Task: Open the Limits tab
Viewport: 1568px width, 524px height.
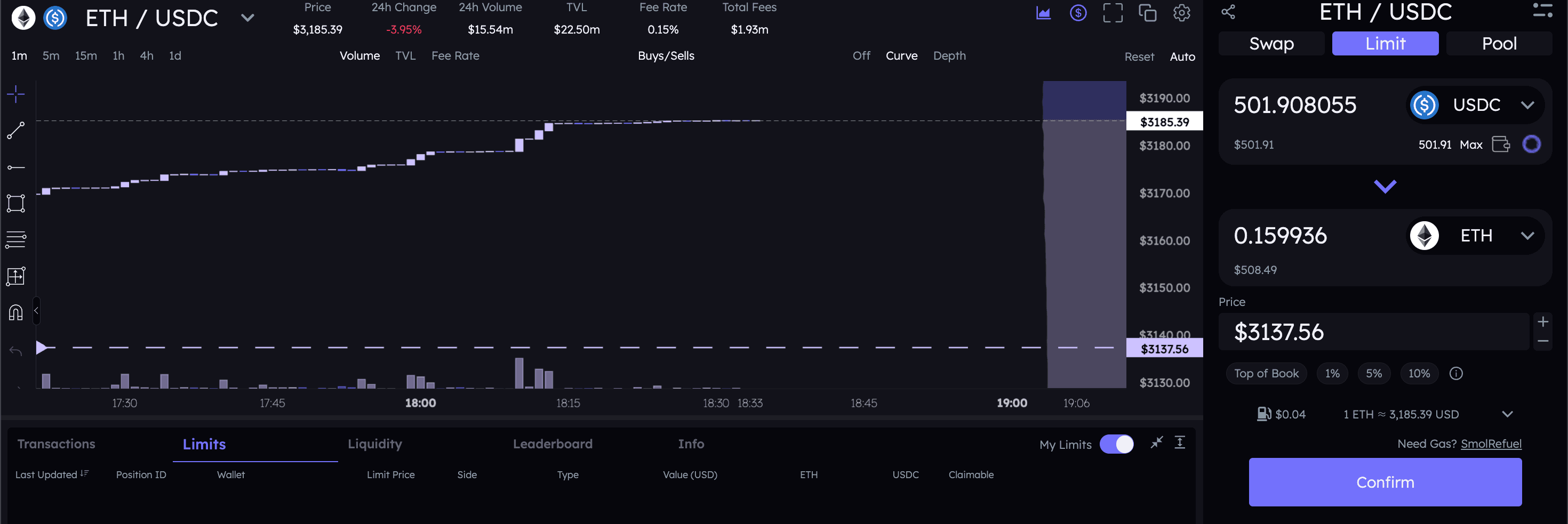Action: click(x=204, y=444)
